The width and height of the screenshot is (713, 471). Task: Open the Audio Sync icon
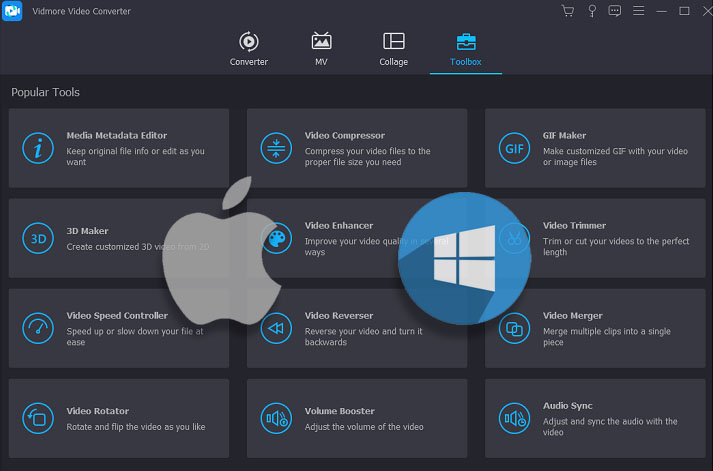pyautogui.click(x=514, y=418)
